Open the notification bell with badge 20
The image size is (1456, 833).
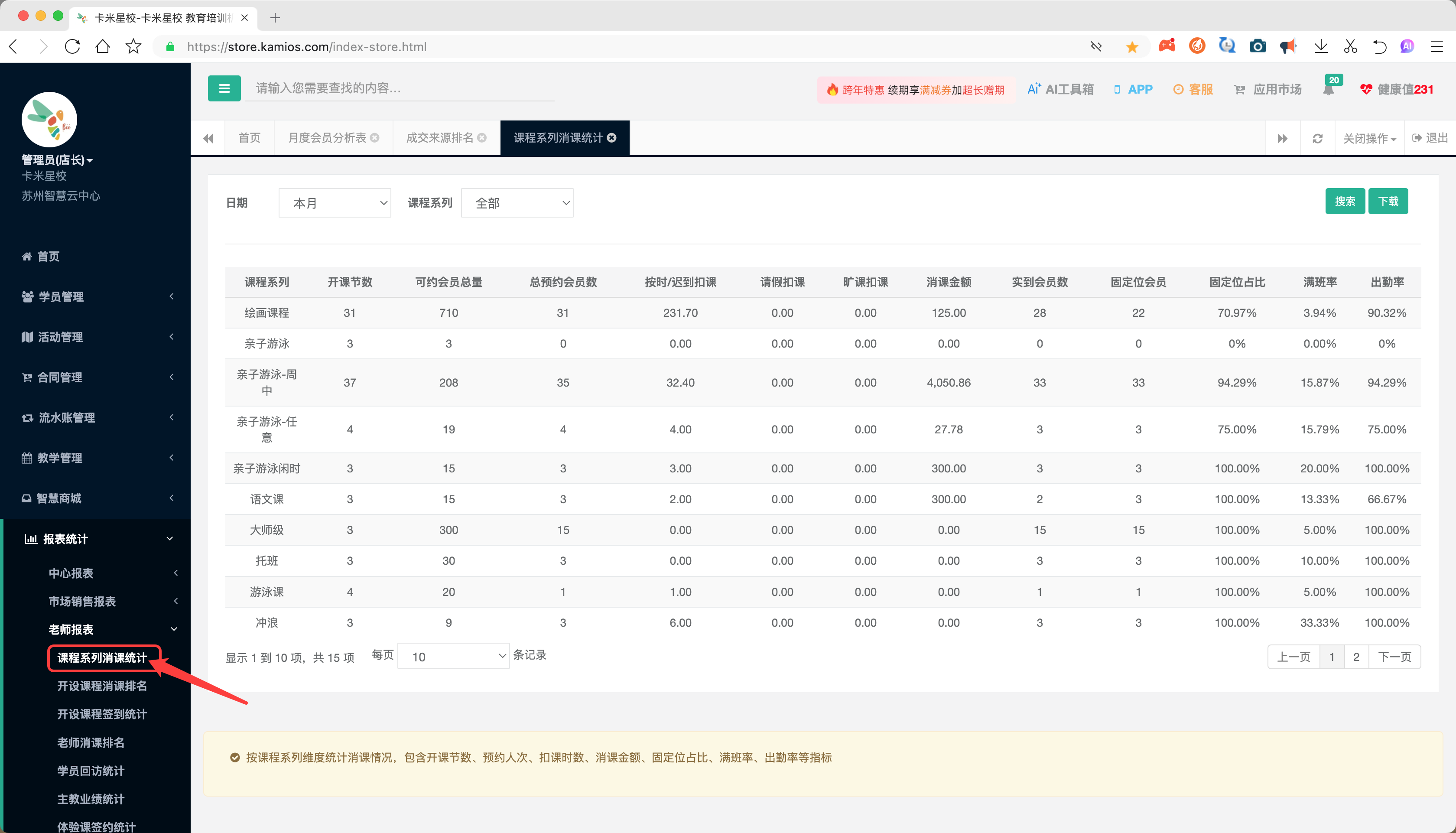[1329, 89]
